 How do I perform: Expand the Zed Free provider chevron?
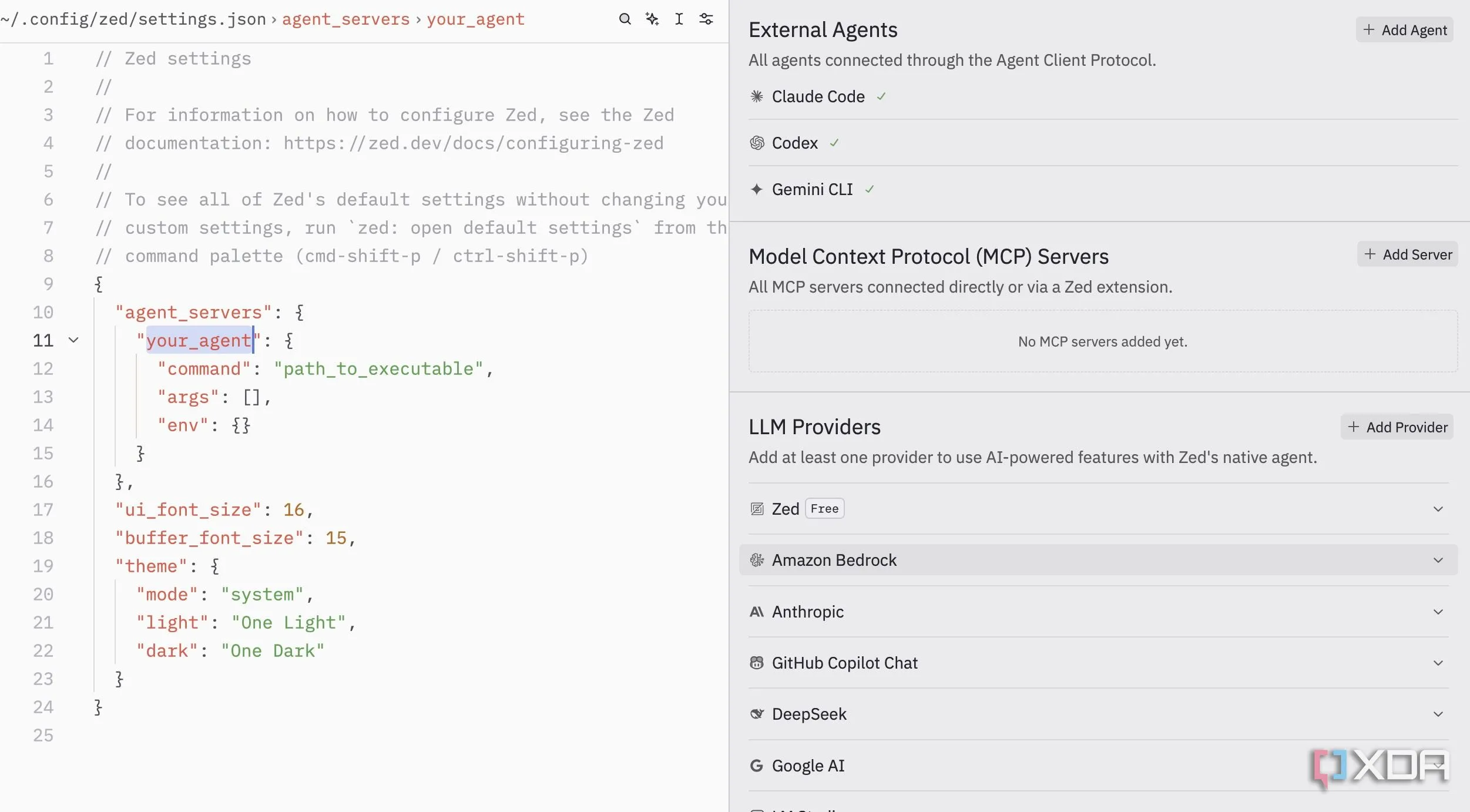[1438, 509]
